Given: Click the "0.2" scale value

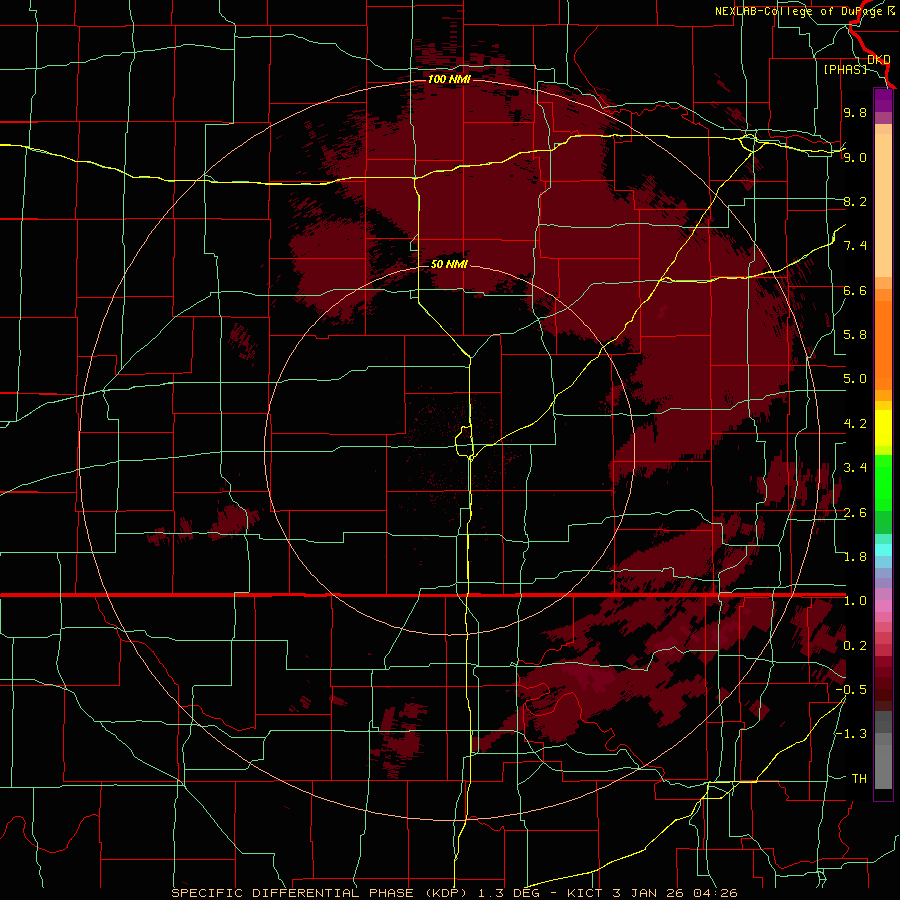Looking at the screenshot, I should (855, 646).
